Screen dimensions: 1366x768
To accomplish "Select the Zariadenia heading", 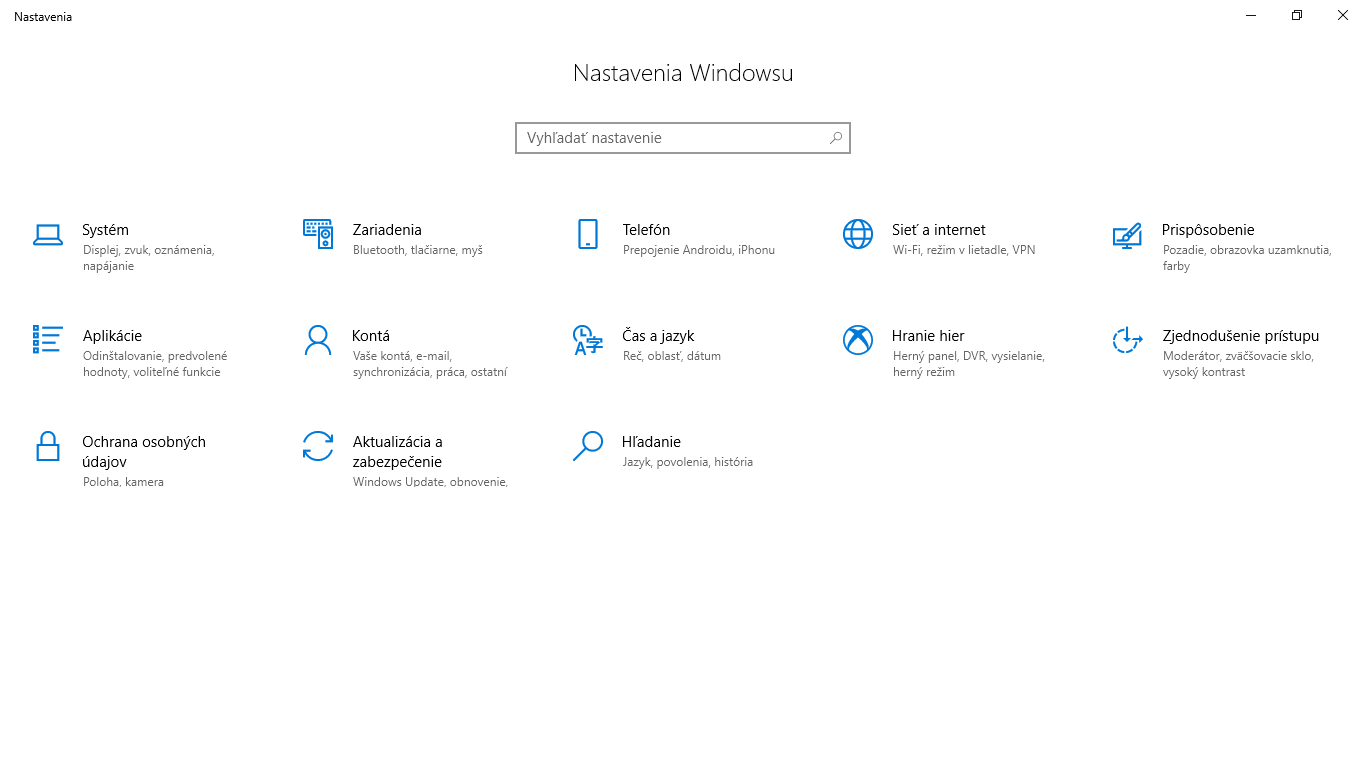I will [x=387, y=230].
